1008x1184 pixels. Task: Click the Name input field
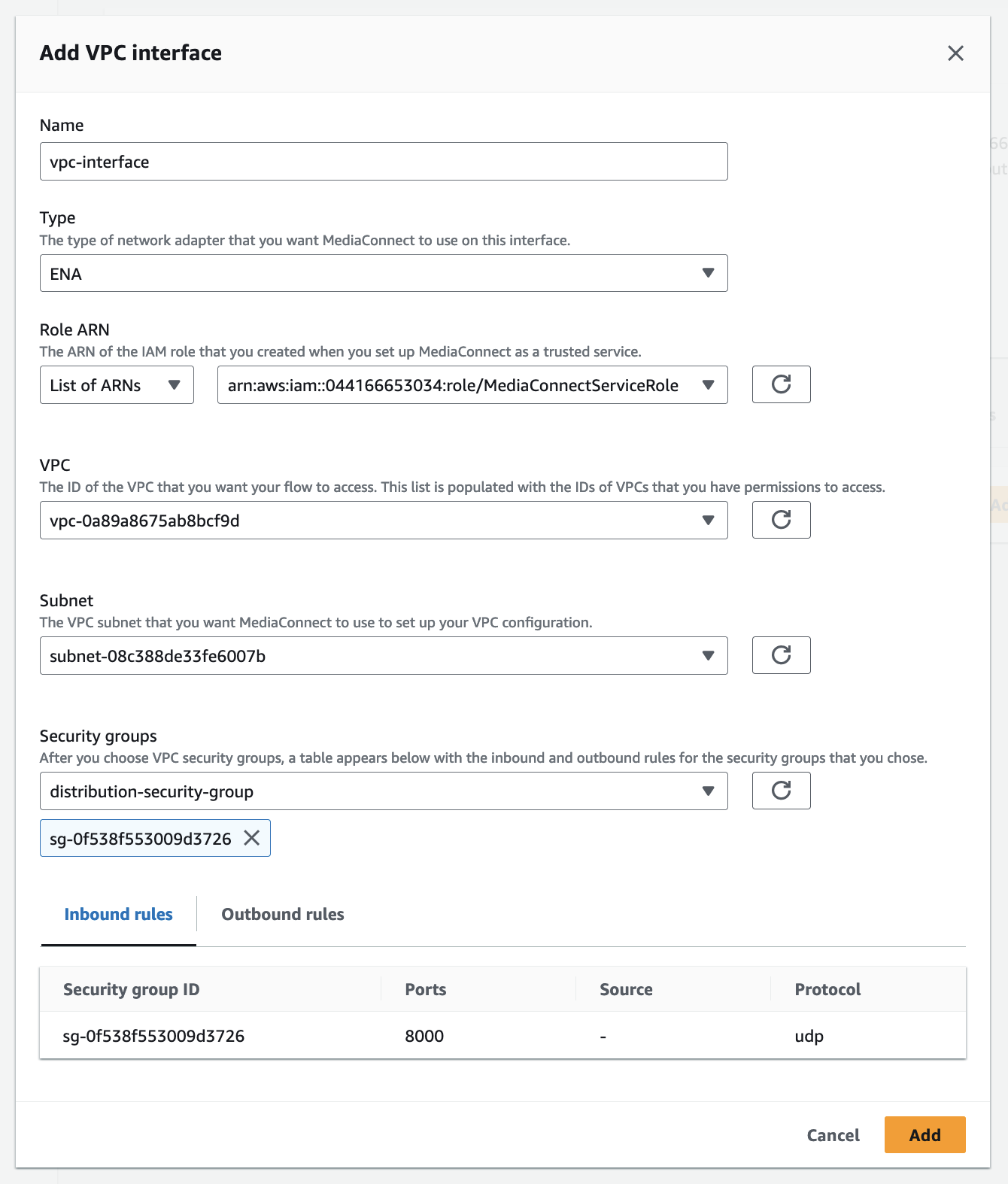click(x=383, y=162)
